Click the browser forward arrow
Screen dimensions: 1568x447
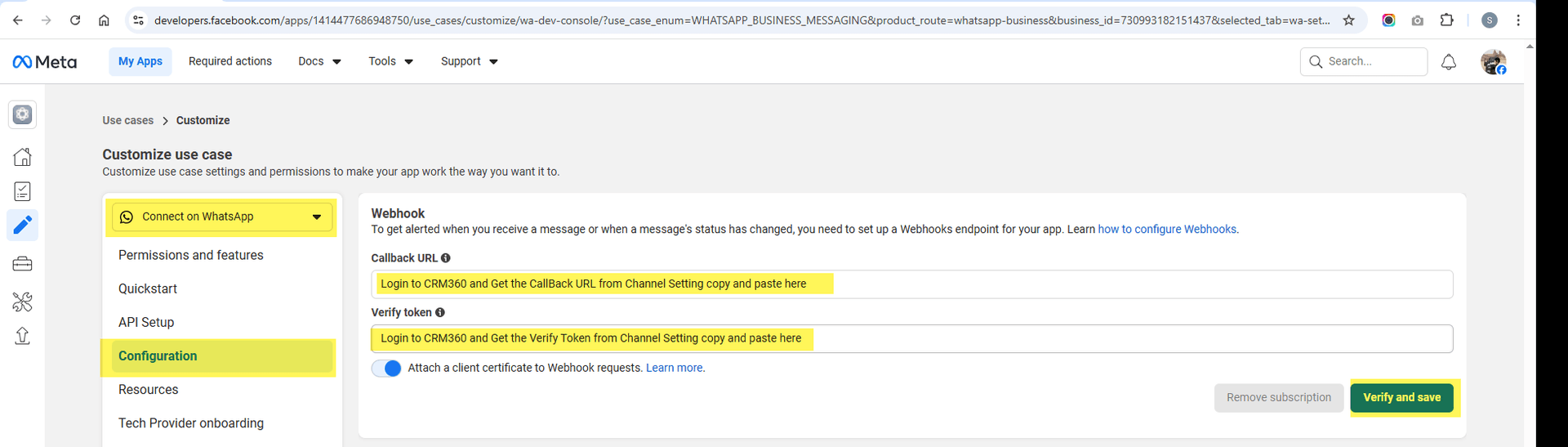tap(46, 20)
